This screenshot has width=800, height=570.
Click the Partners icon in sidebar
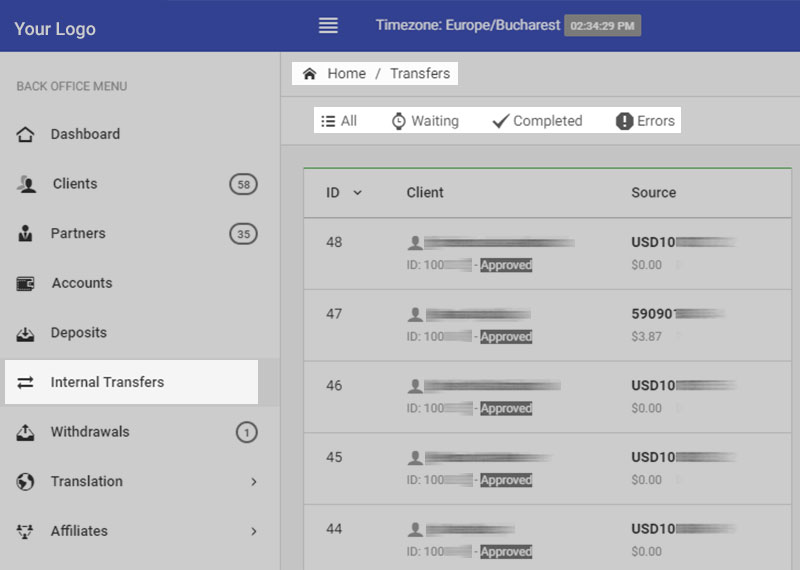coord(26,234)
